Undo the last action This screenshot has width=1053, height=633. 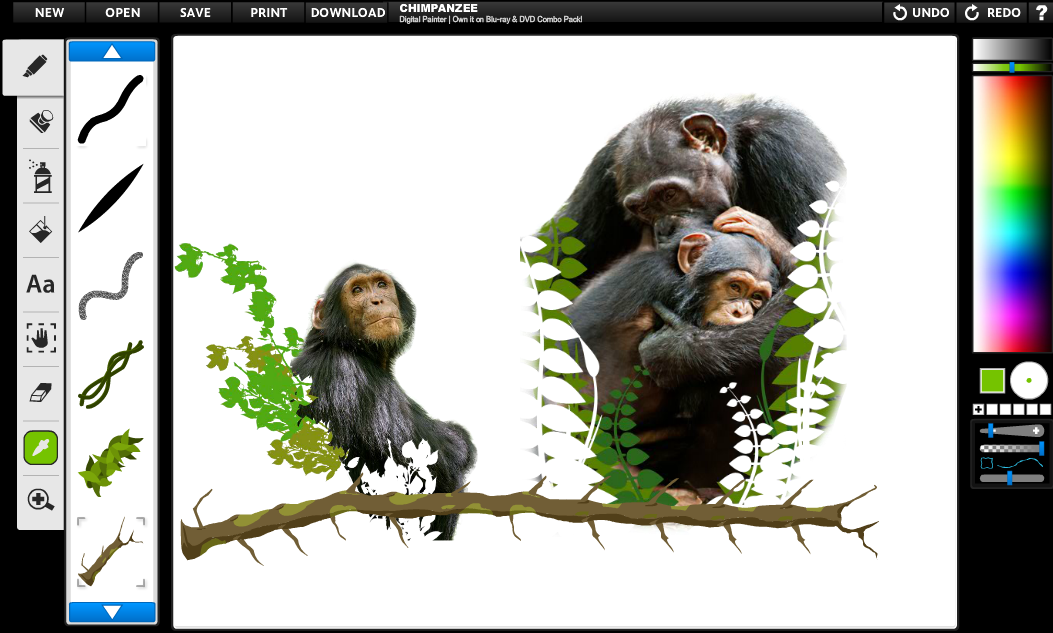tap(921, 12)
